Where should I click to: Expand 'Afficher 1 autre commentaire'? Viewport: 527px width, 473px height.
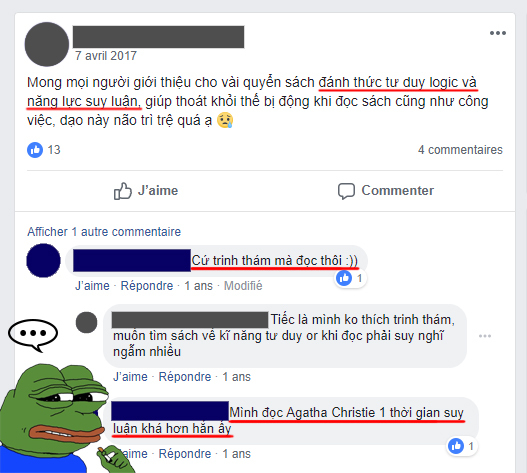pyautogui.click(x=104, y=232)
